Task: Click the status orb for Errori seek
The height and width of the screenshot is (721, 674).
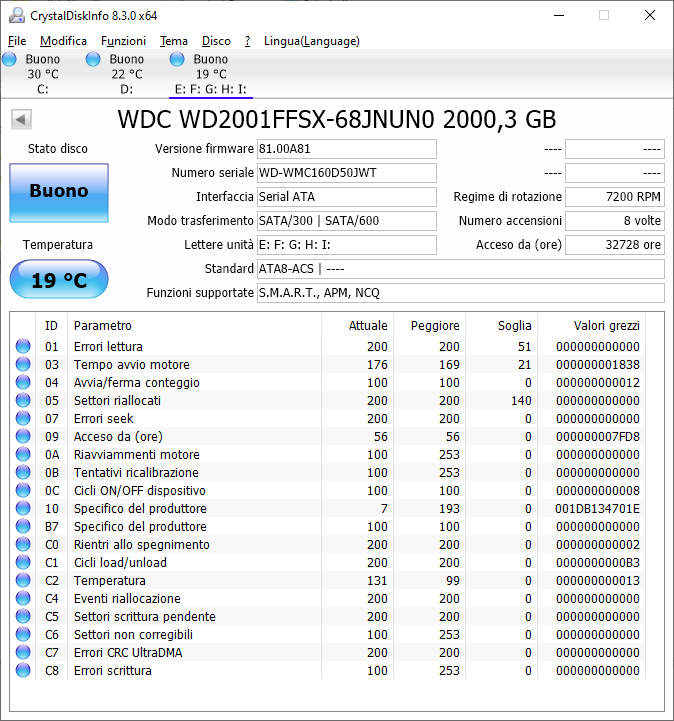Action: point(23,418)
